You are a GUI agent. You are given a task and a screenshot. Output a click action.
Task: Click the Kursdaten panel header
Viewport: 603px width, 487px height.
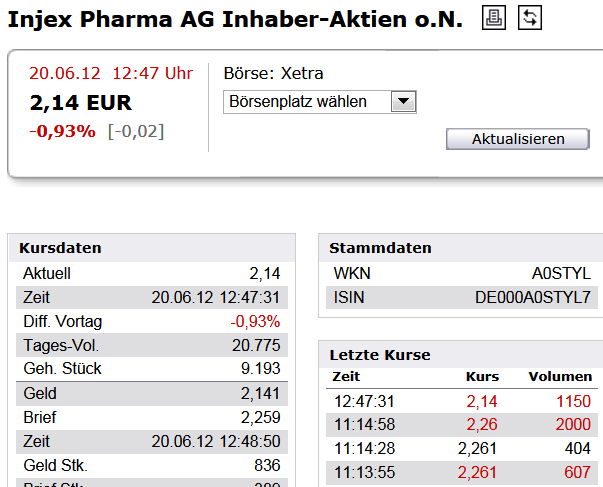coord(61,248)
